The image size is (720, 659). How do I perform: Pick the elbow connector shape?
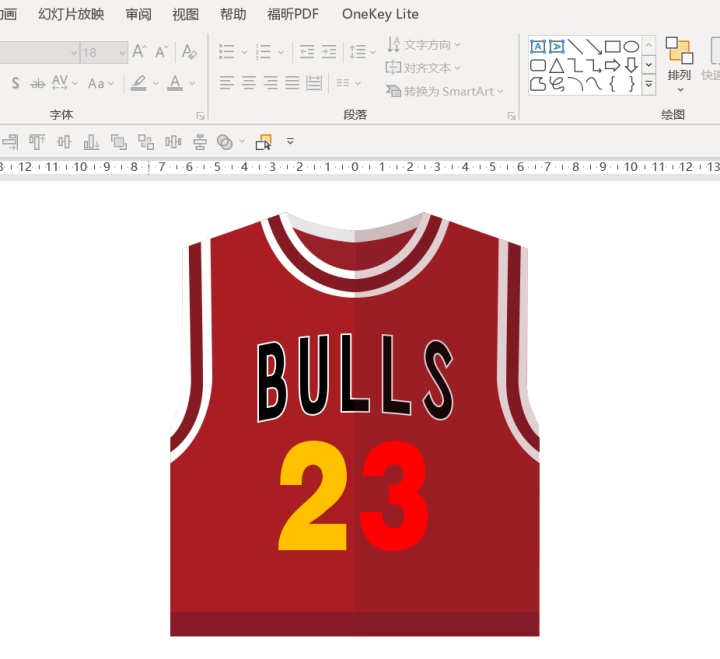[x=575, y=65]
